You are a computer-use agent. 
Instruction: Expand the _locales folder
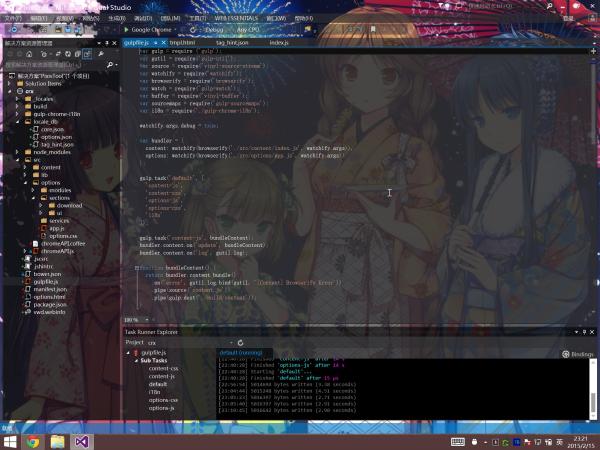click(x=17, y=99)
